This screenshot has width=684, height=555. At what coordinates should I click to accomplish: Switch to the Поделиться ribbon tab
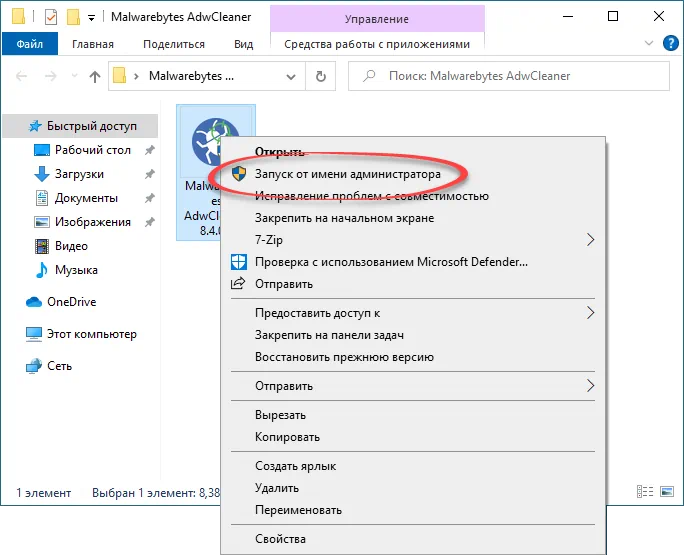point(174,44)
